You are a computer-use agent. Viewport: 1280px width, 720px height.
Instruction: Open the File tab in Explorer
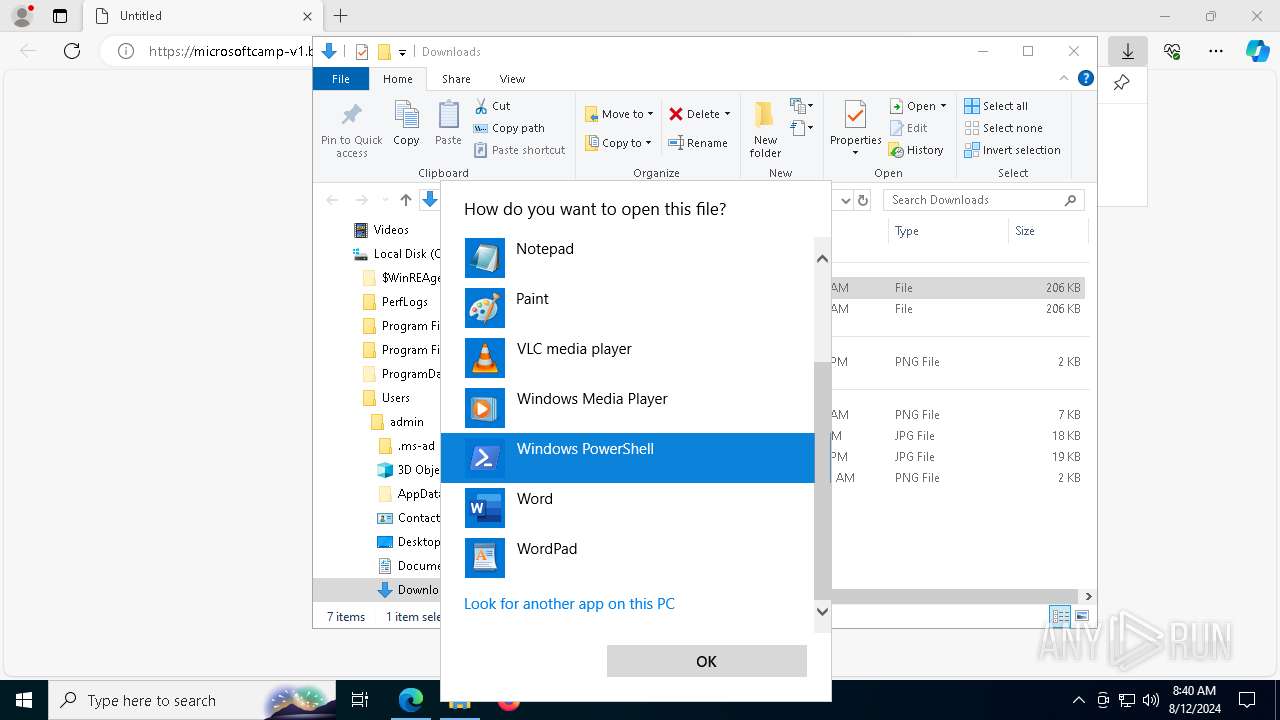[341, 78]
